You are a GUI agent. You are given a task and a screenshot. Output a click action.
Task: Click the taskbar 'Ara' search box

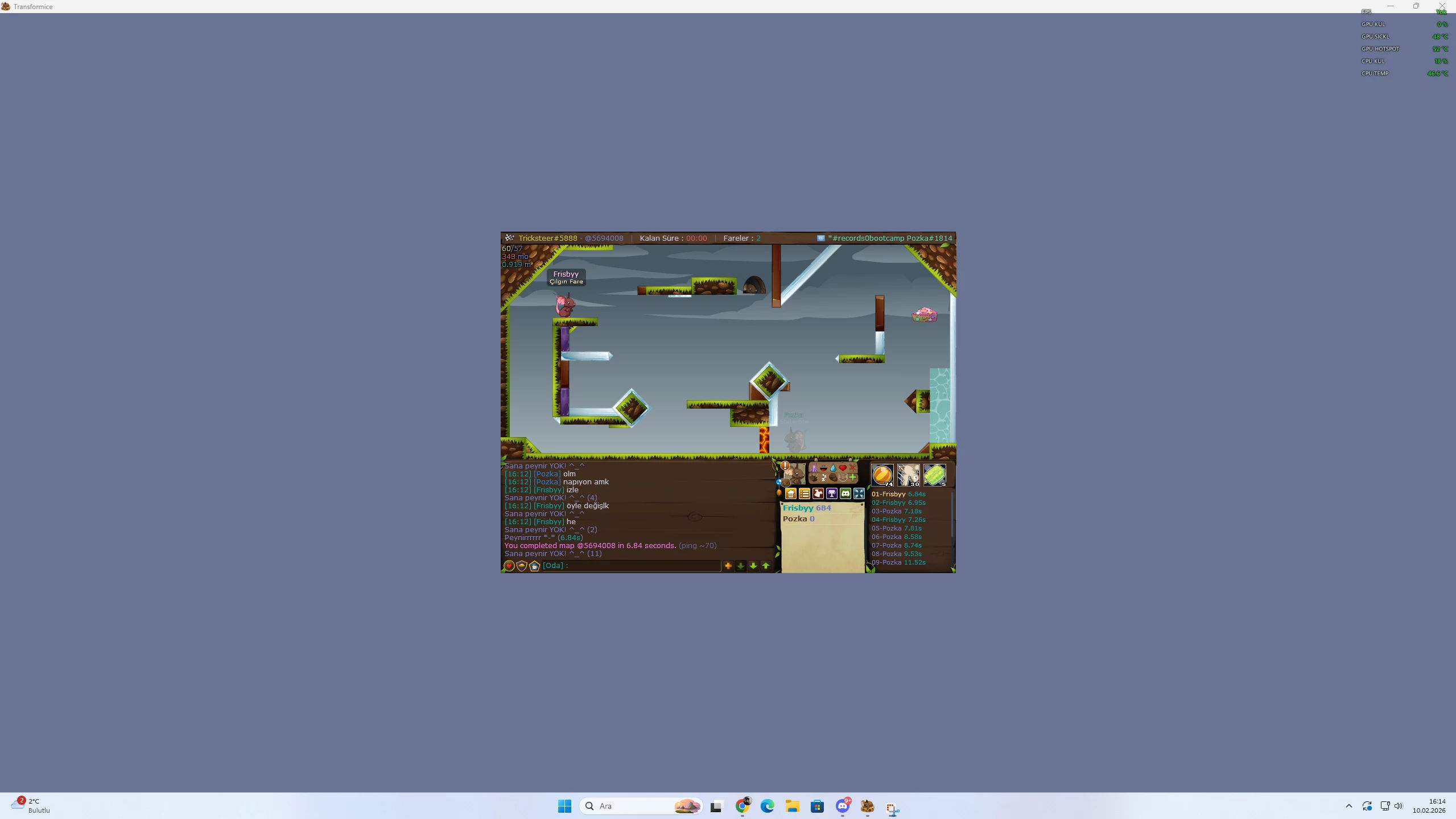pos(641,806)
